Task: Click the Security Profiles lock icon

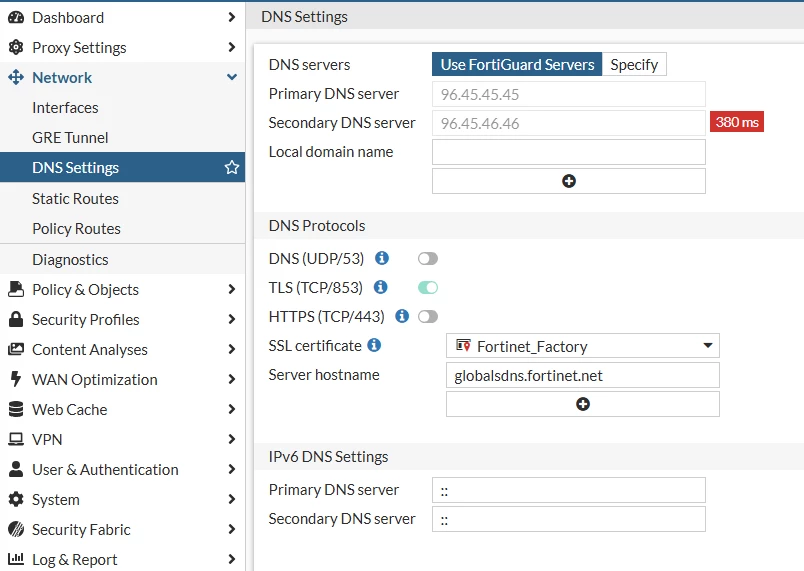Action: (16, 319)
